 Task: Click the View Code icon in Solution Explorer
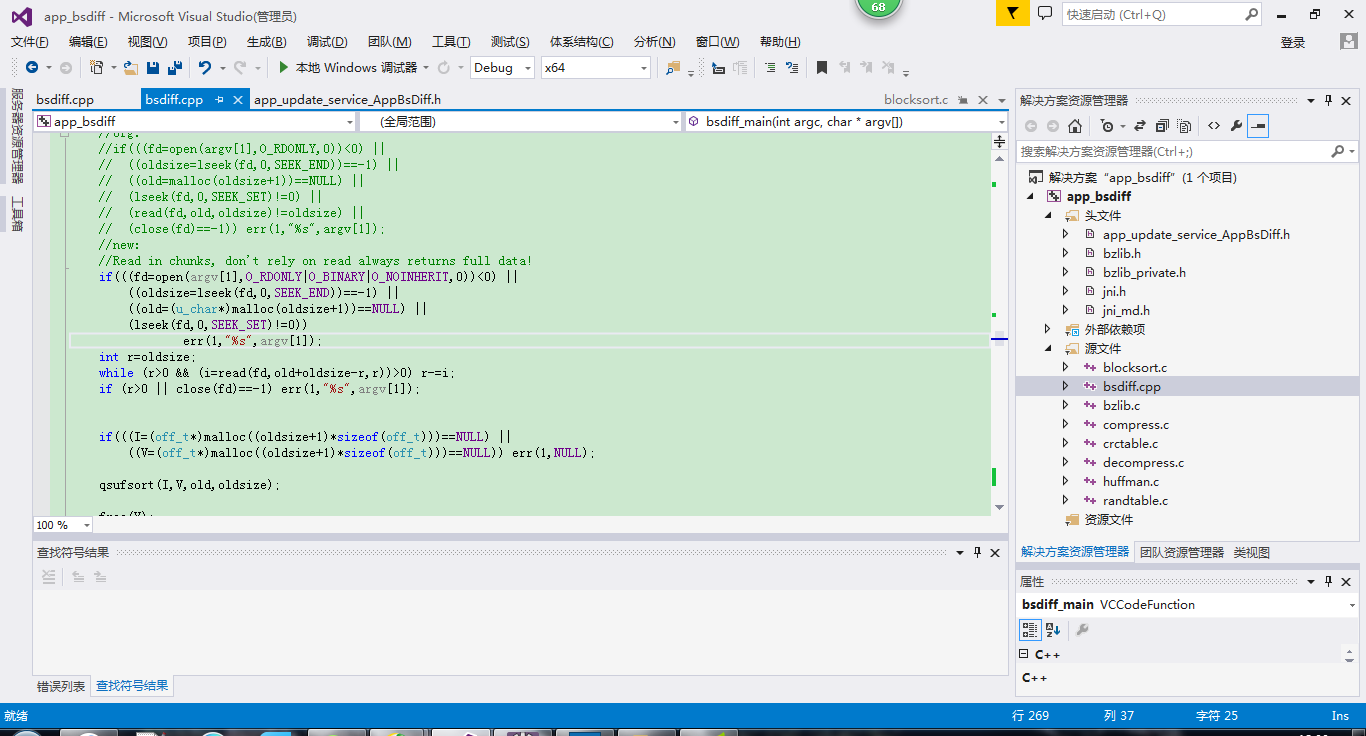pyautogui.click(x=1213, y=126)
